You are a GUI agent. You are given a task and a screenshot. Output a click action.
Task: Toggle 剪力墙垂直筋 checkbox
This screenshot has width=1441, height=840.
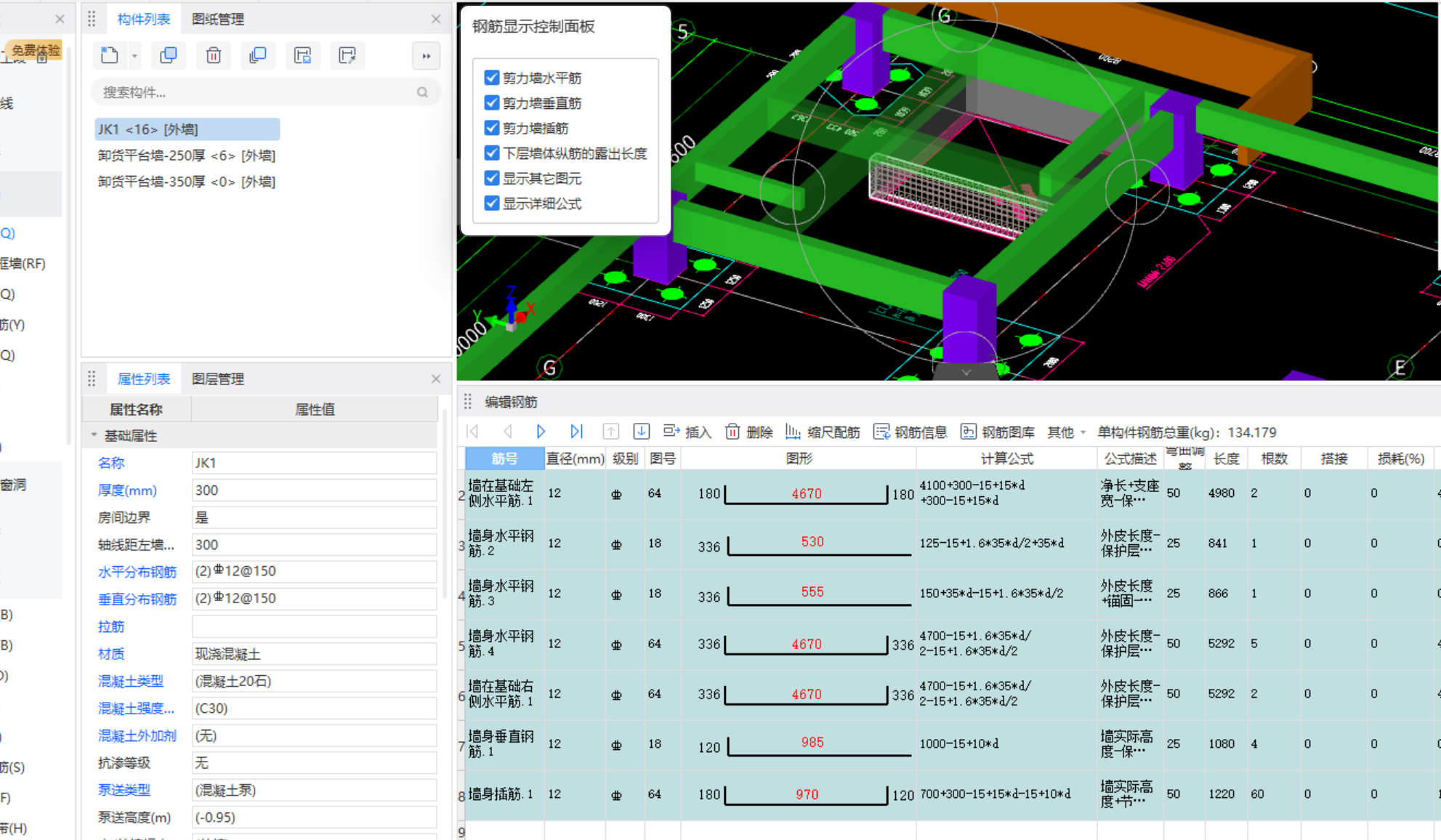(492, 103)
